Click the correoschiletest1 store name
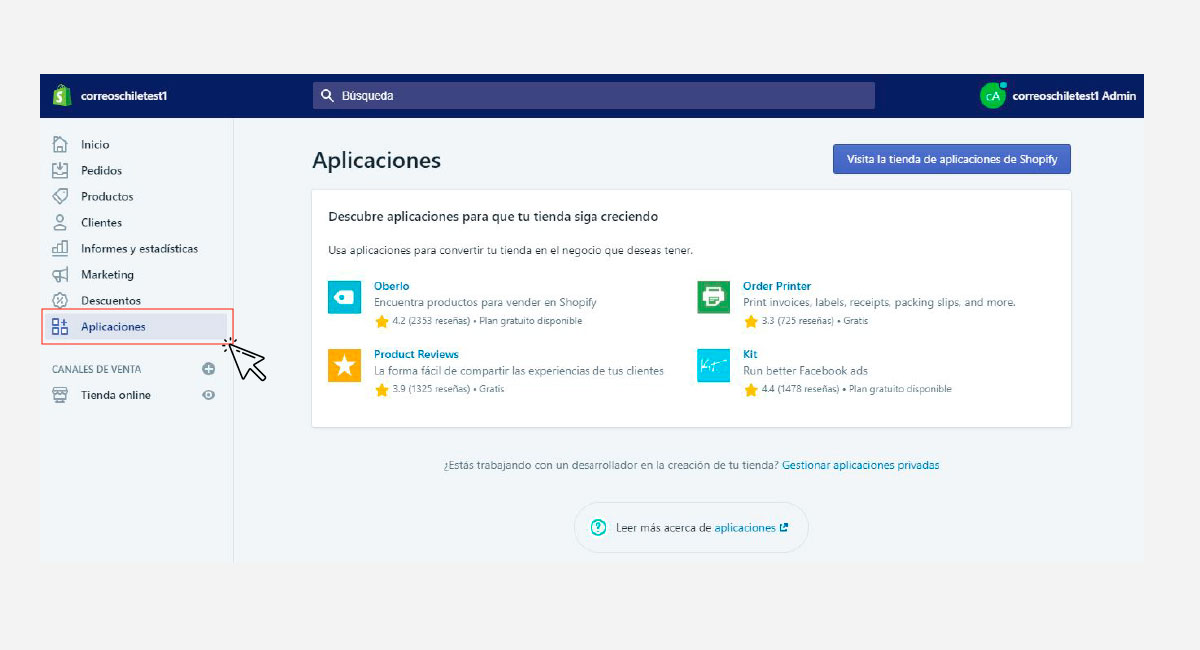 click(x=123, y=96)
